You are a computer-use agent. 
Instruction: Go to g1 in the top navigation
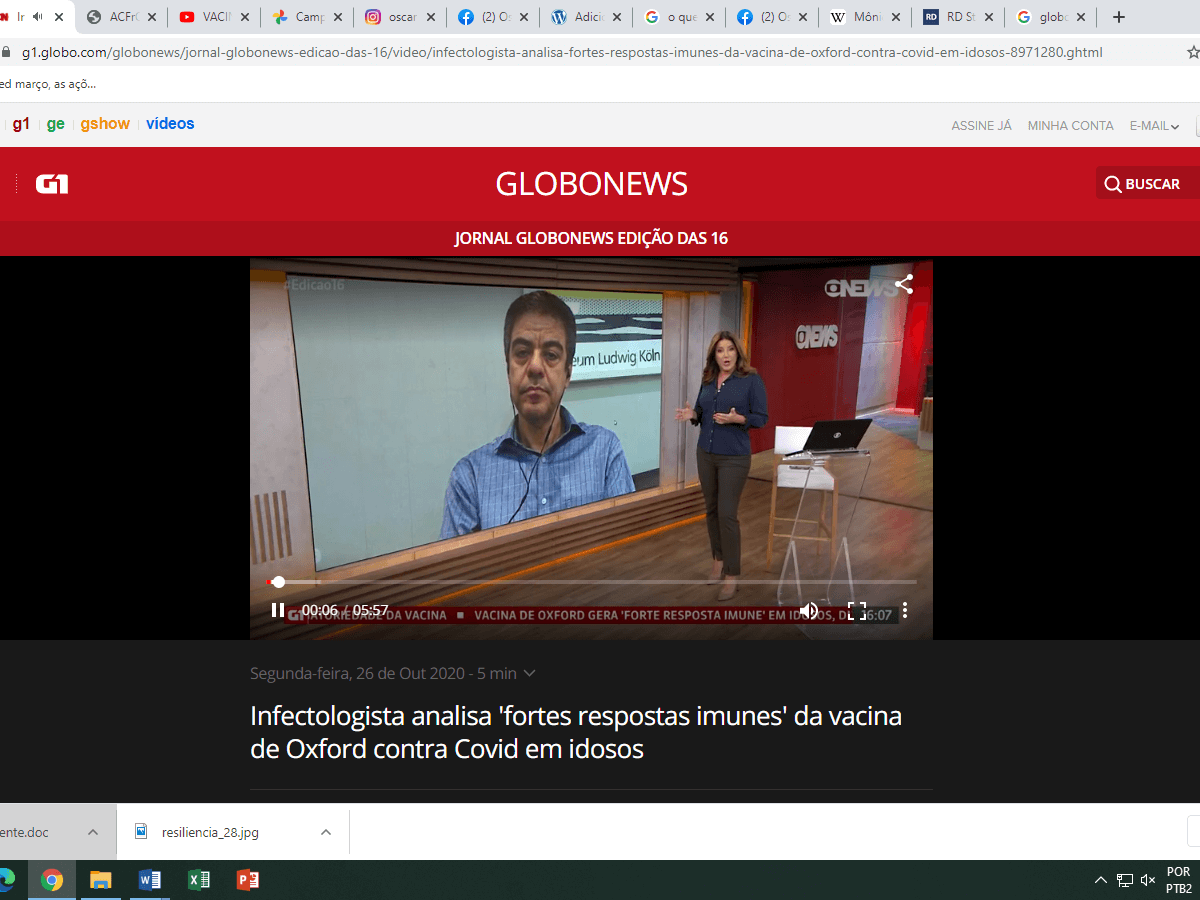(21, 124)
